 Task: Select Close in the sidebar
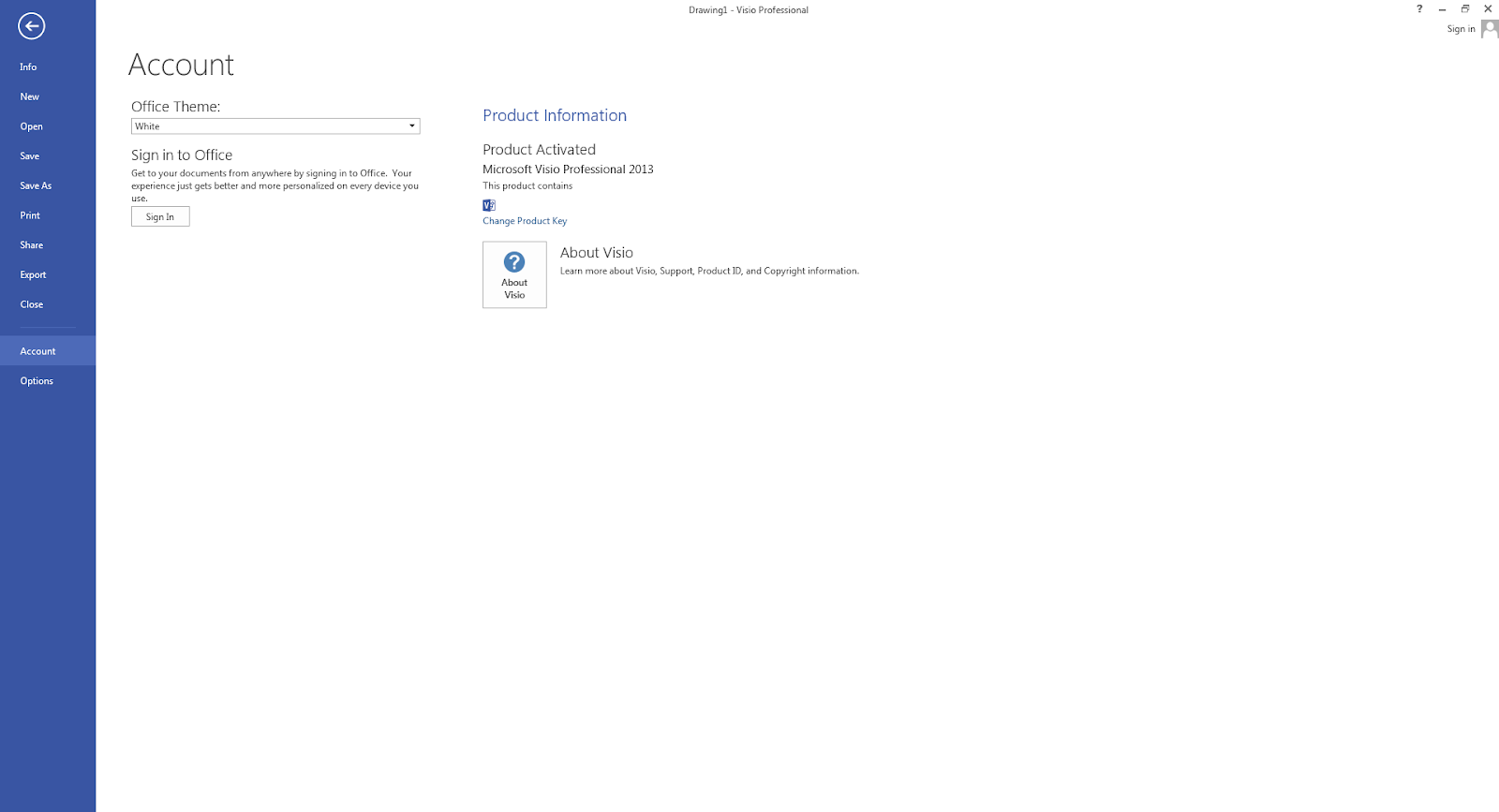[48, 304]
